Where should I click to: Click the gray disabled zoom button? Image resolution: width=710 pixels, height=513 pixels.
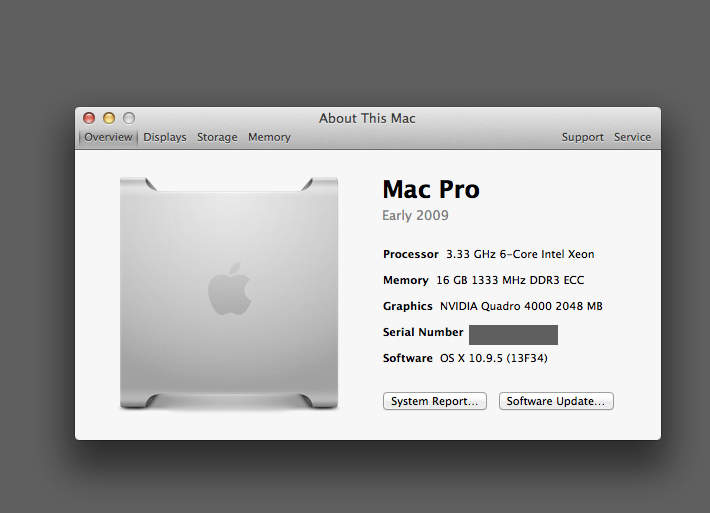coord(129,118)
